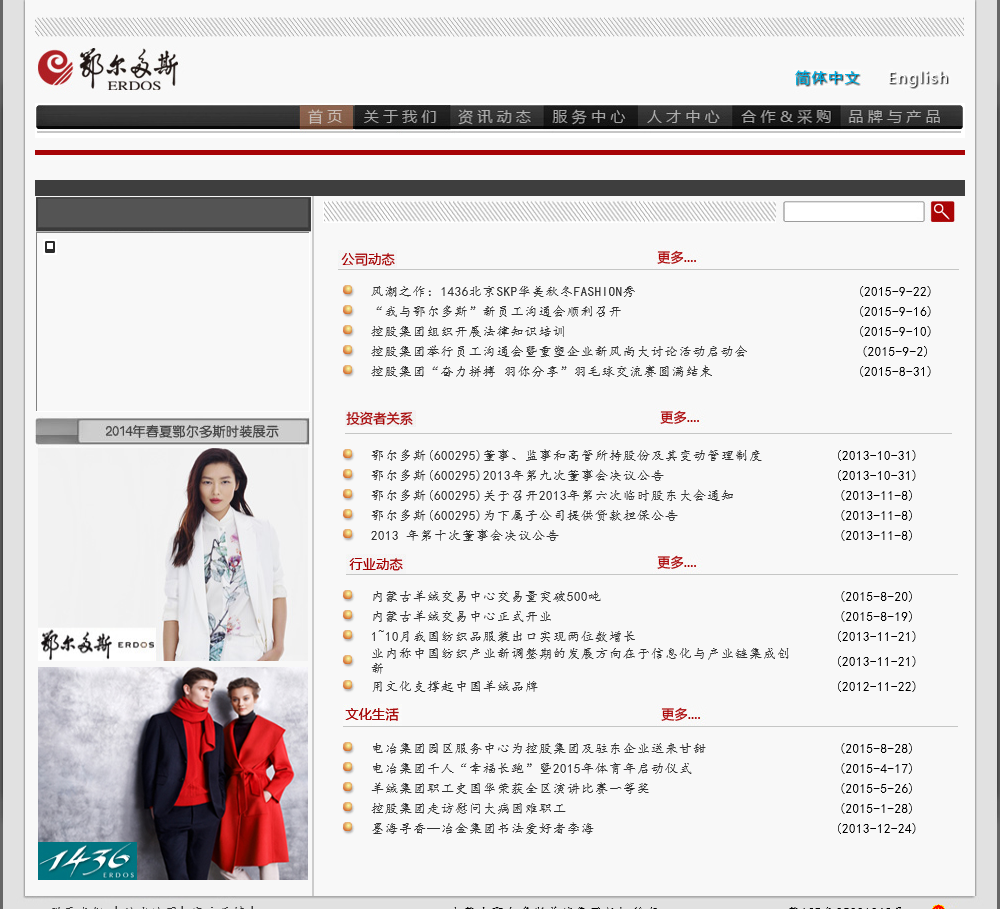
Task: Open article 凤潮之作：1436北京SKP华美秋冬FASHION秀
Action: [x=503, y=292]
